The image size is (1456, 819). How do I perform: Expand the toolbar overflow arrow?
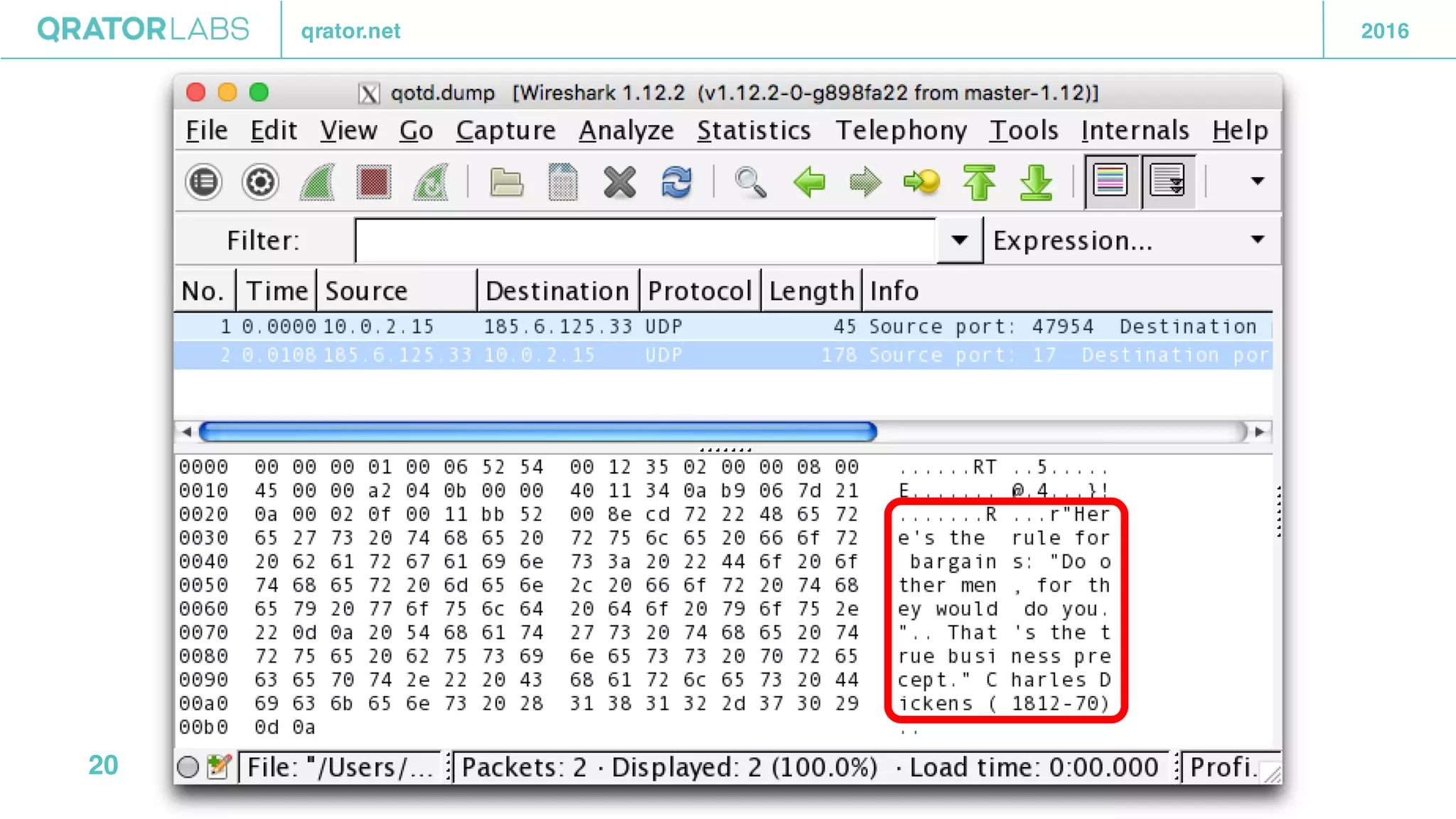[1257, 181]
